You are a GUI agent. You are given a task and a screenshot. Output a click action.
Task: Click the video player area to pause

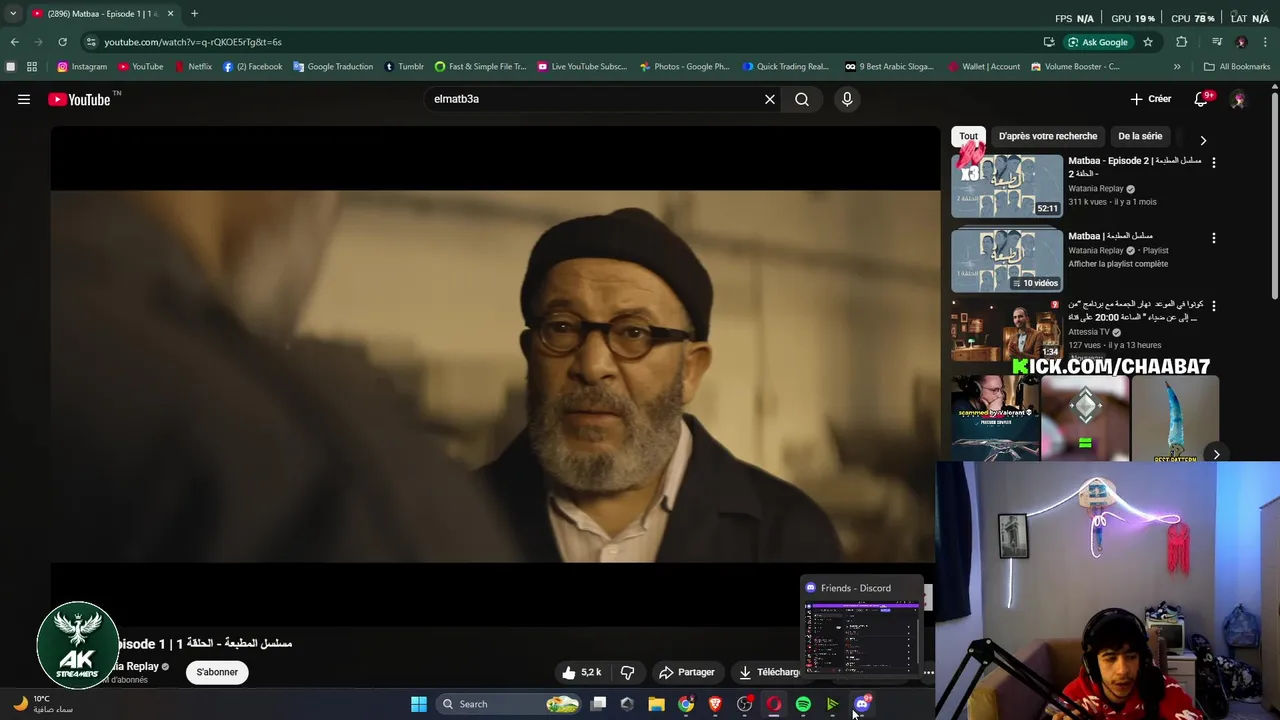495,375
